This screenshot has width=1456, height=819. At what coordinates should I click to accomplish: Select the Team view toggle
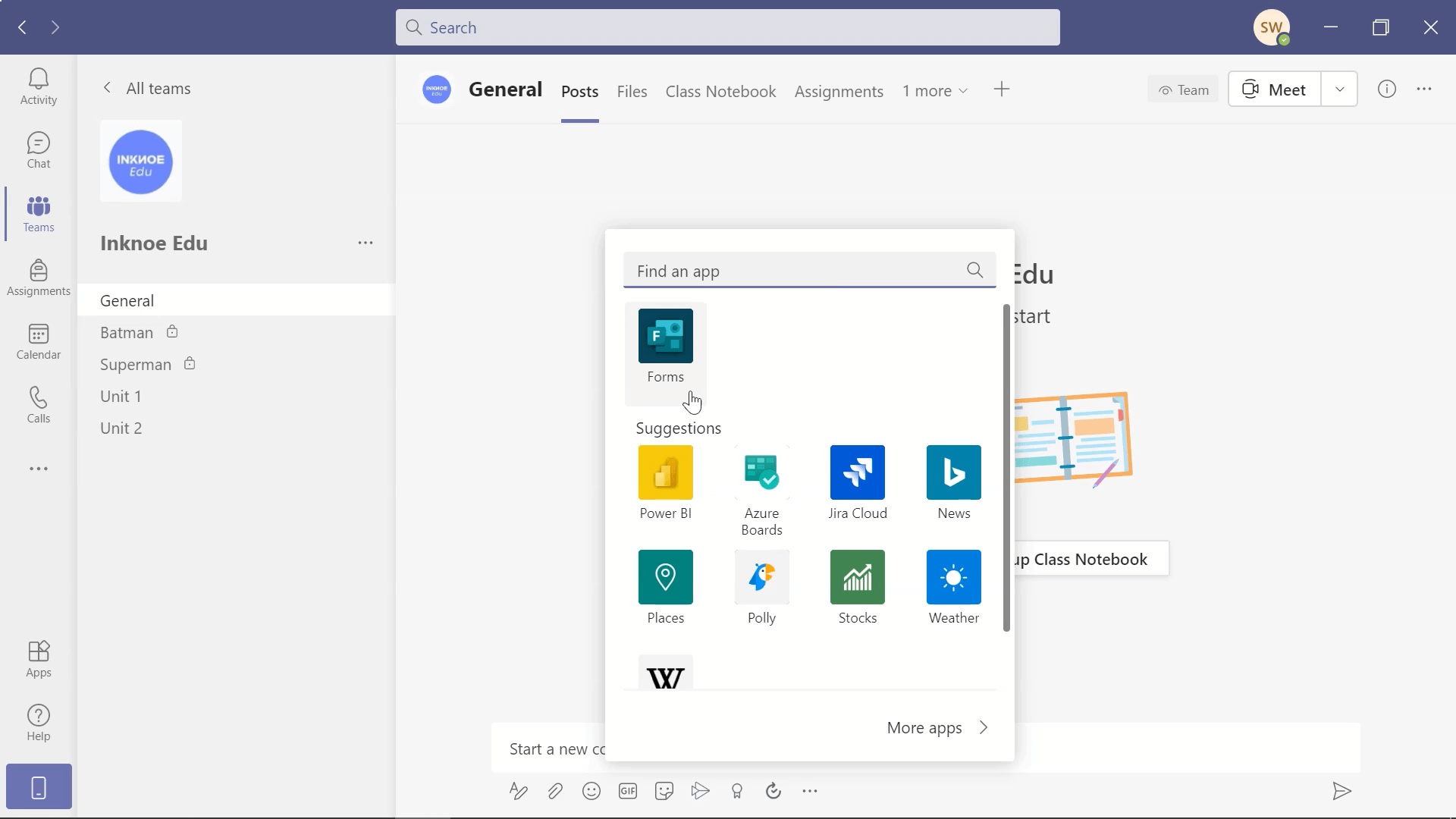(x=1182, y=89)
